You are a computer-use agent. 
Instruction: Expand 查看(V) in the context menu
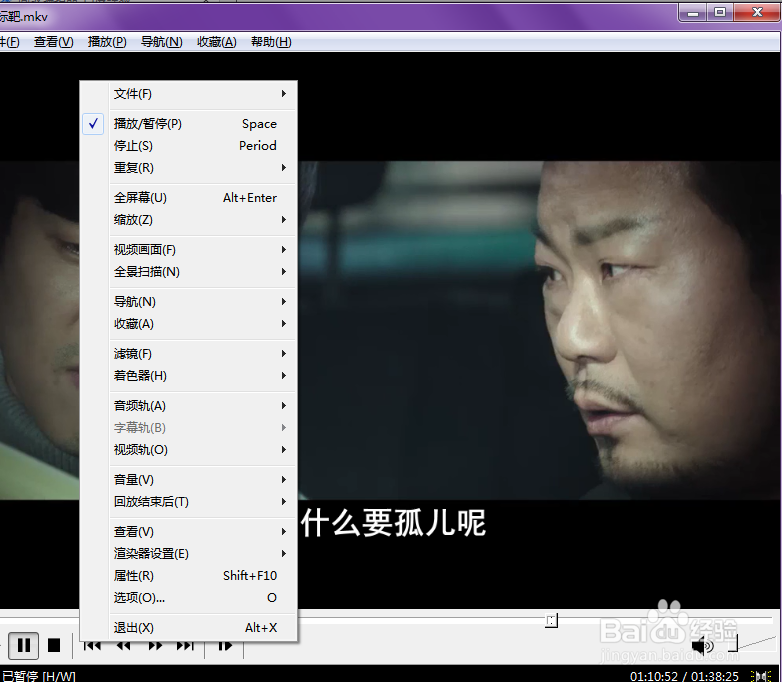(189, 532)
